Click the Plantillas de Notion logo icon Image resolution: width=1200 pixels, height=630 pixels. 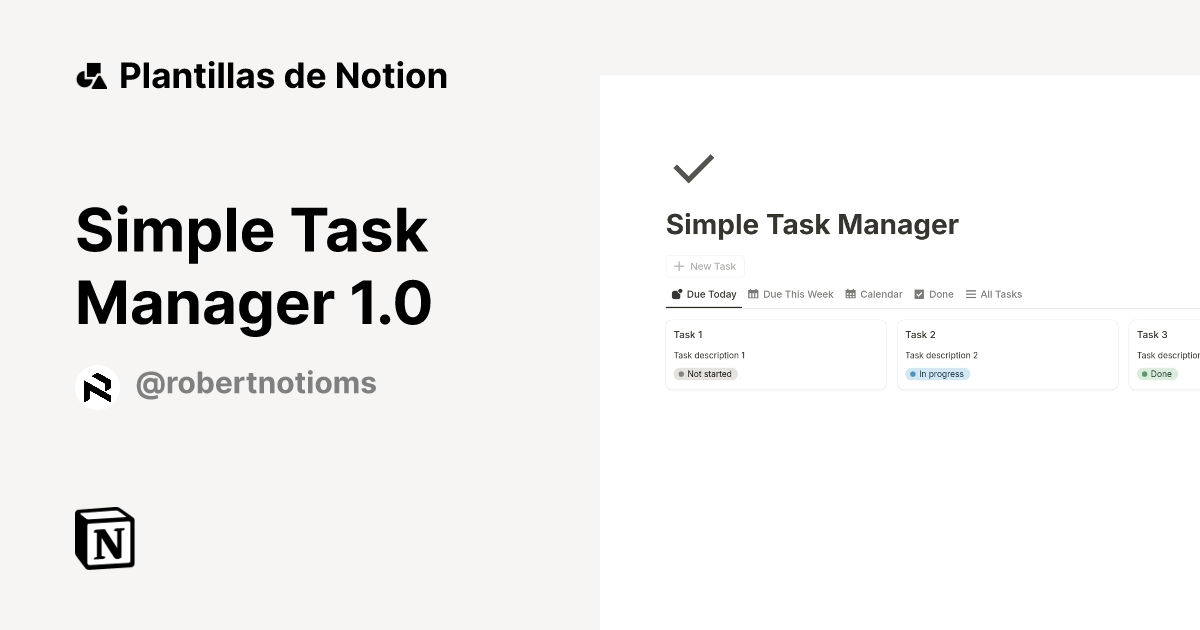91,75
